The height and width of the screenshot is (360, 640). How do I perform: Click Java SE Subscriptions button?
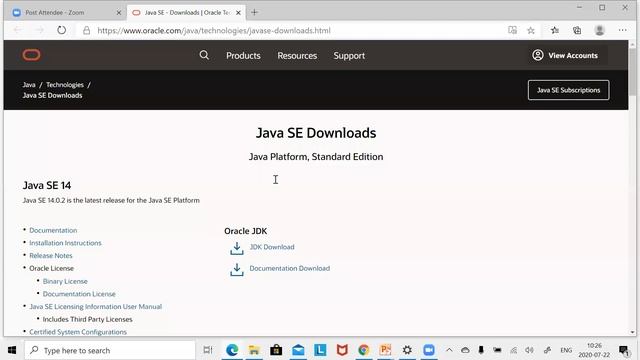click(568, 90)
